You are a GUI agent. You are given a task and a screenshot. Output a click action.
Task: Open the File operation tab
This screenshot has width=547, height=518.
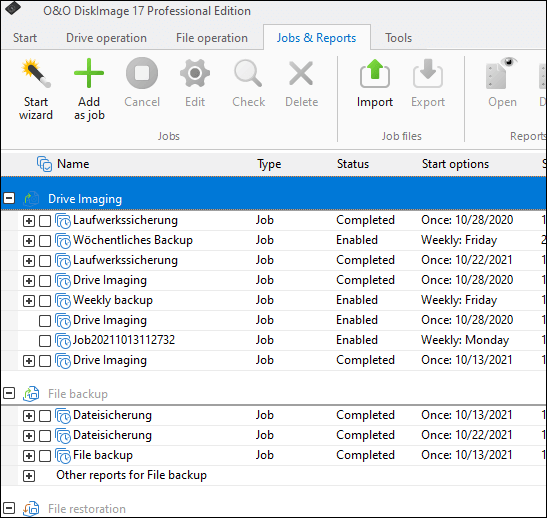click(x=212, y=38)
